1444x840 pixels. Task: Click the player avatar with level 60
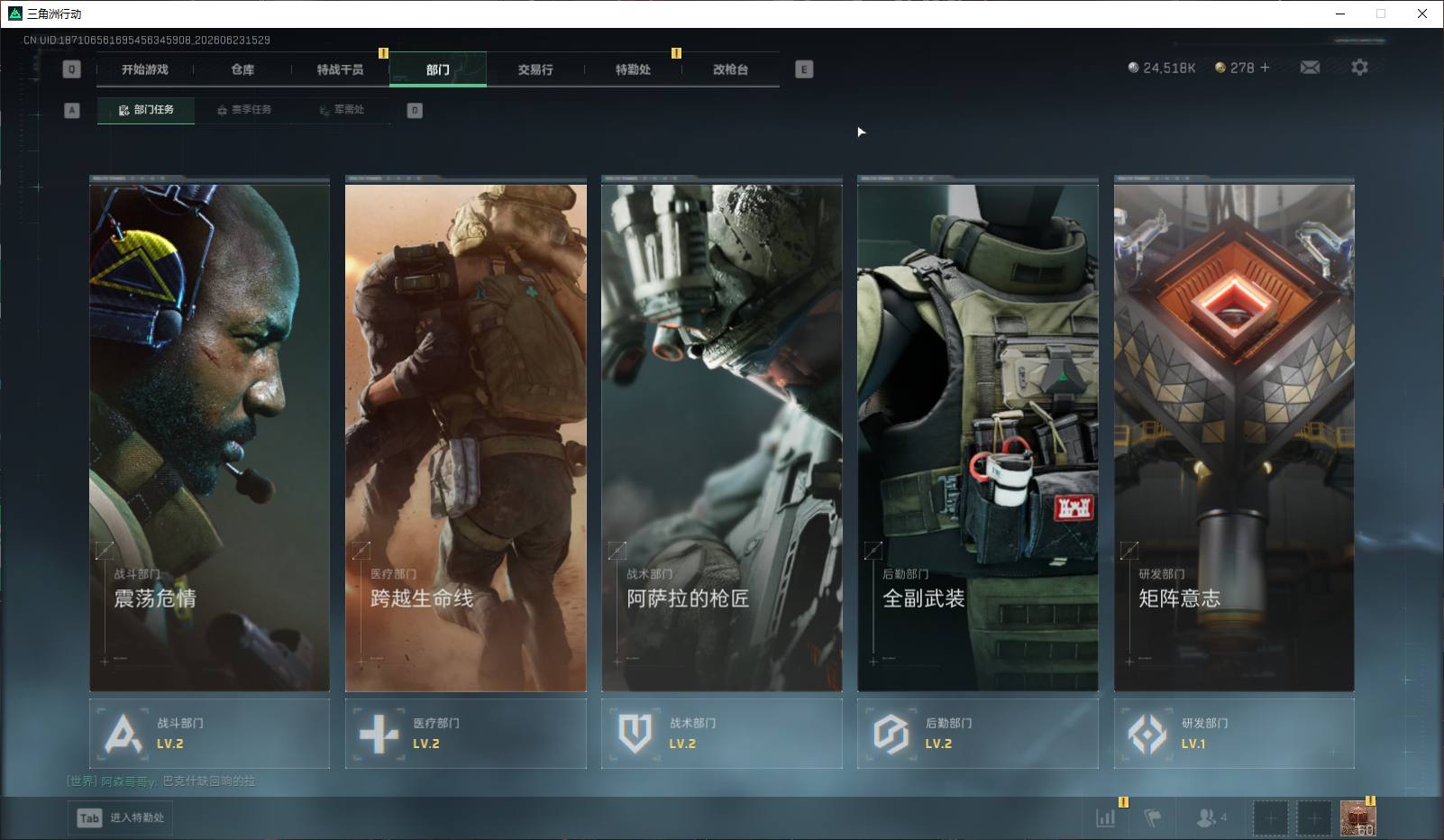[x=1357, y=818]
